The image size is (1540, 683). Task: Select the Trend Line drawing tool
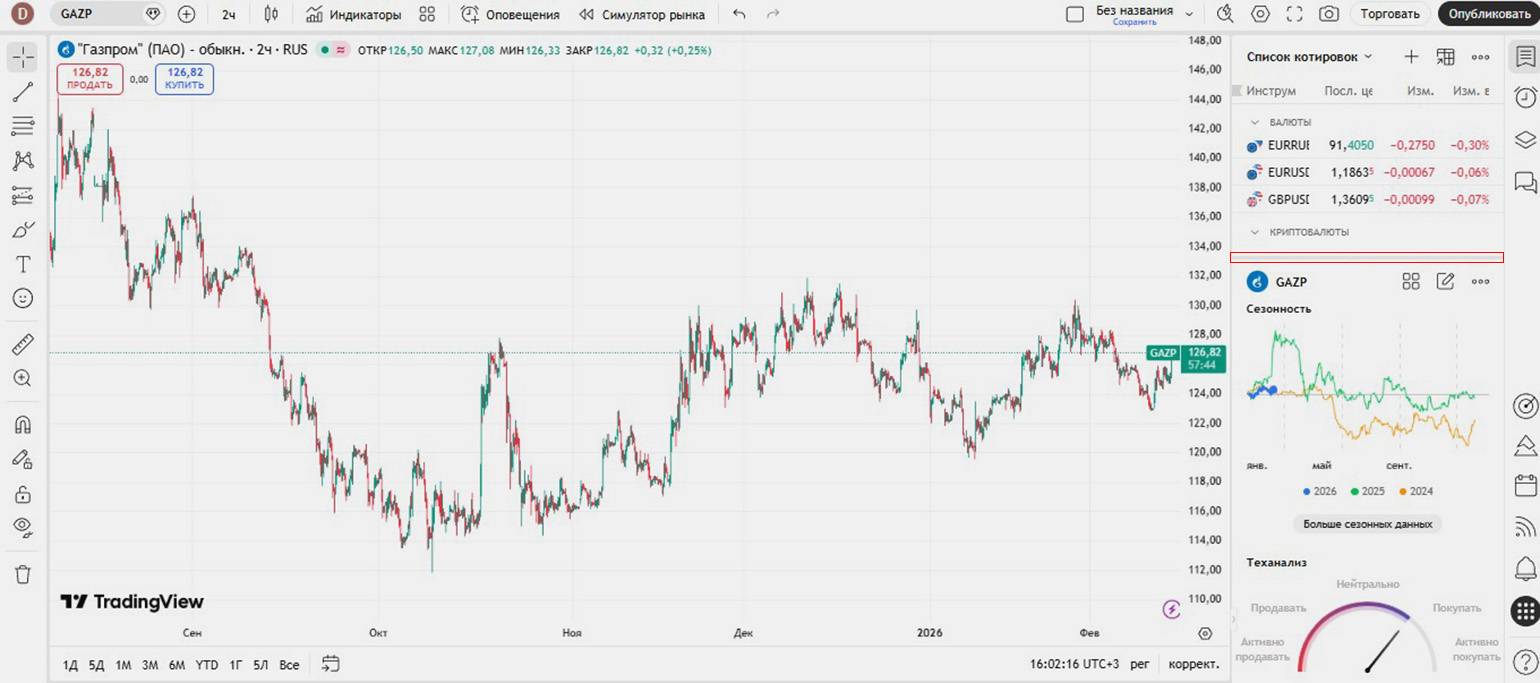tap(23, 93)
